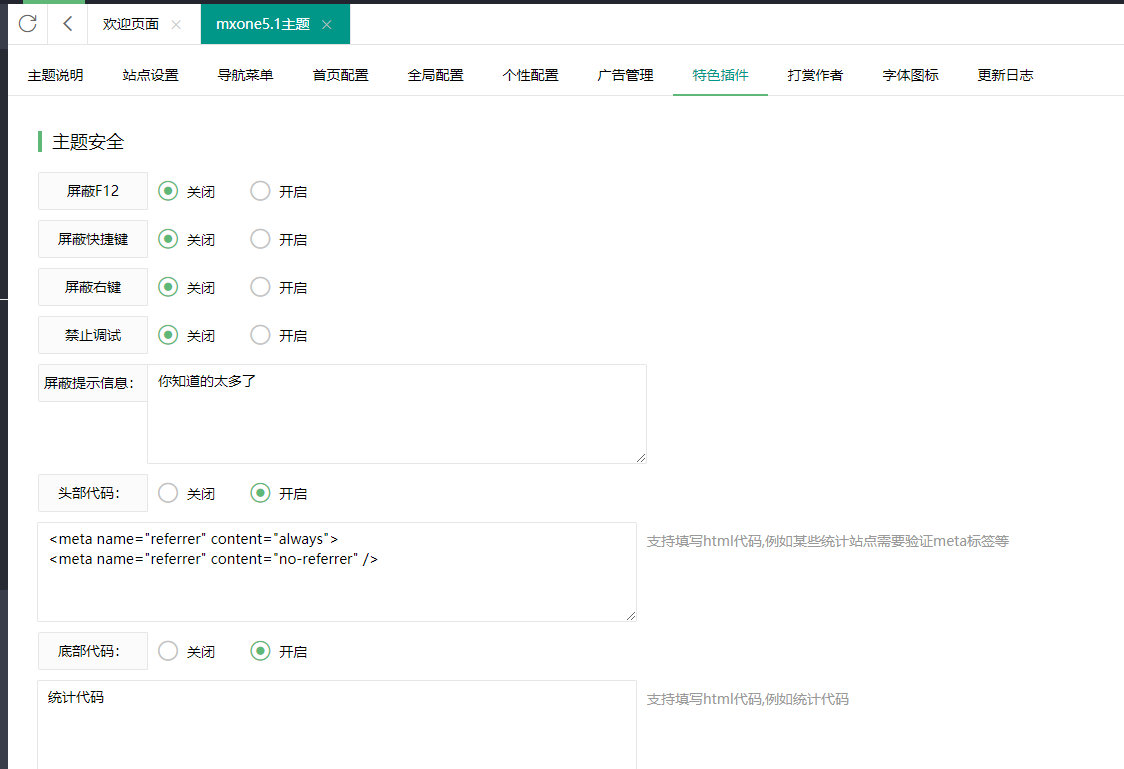Click the meta标签 hint text
The width and height of the screenshot is (1124, 769).
(x=827, y=541)
